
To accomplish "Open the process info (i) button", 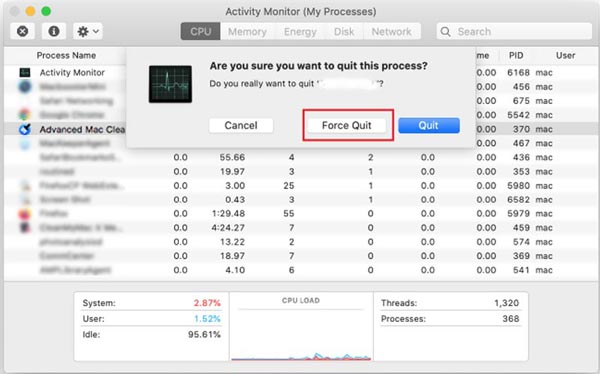I will [54, 31].
